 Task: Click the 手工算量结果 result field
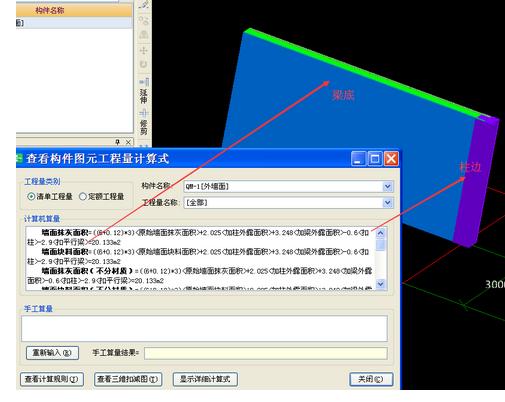(266, 353)
